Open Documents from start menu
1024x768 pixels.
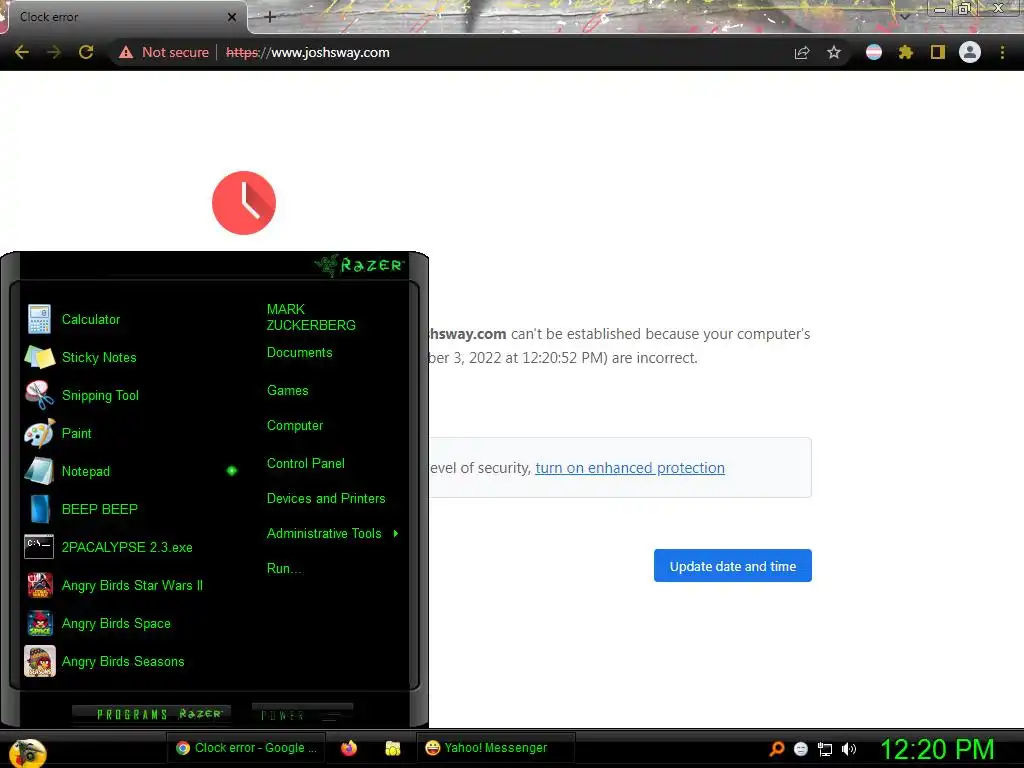pos(300,353)
